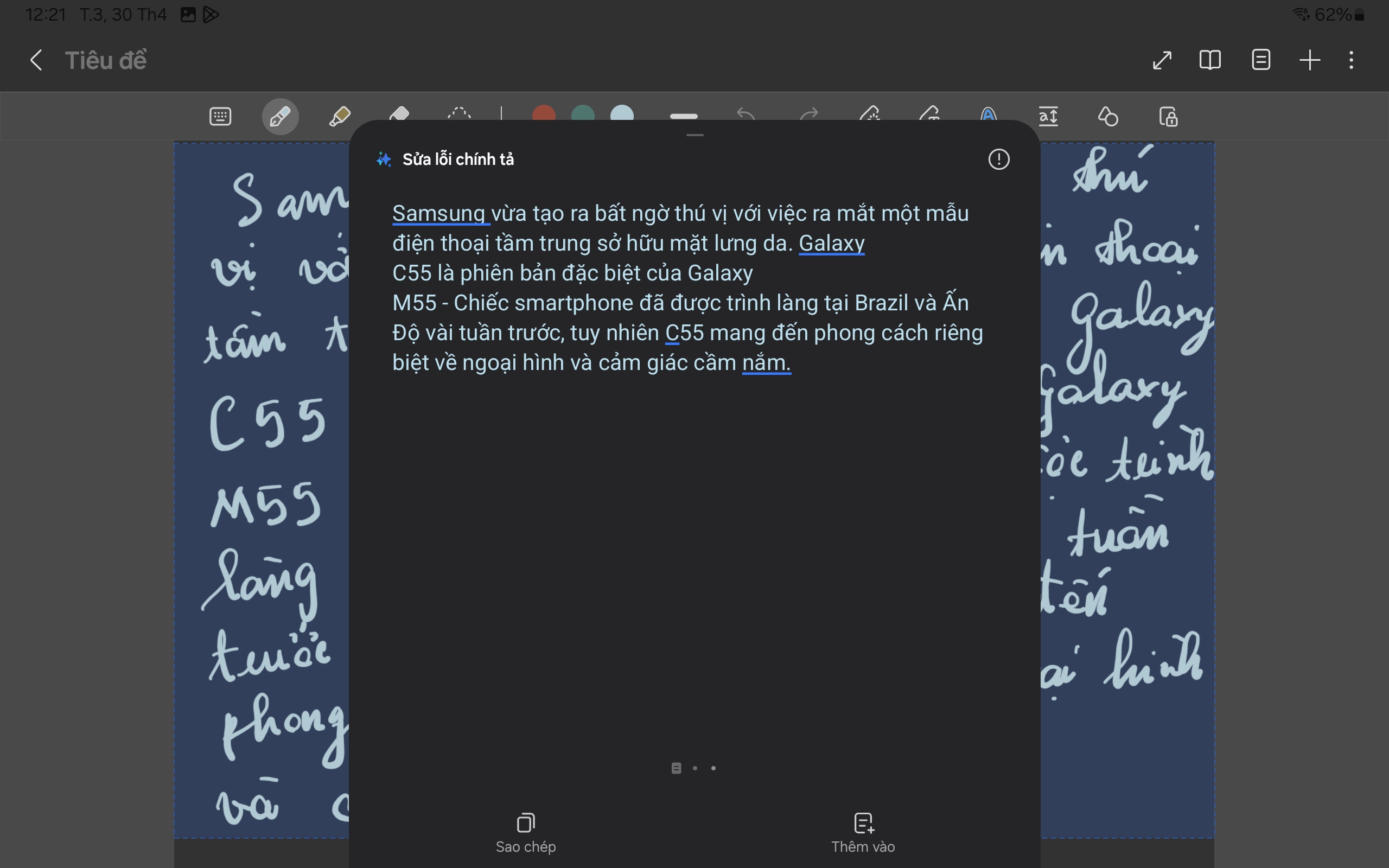Tap the Wi-Fi signal status icon

1301,14
